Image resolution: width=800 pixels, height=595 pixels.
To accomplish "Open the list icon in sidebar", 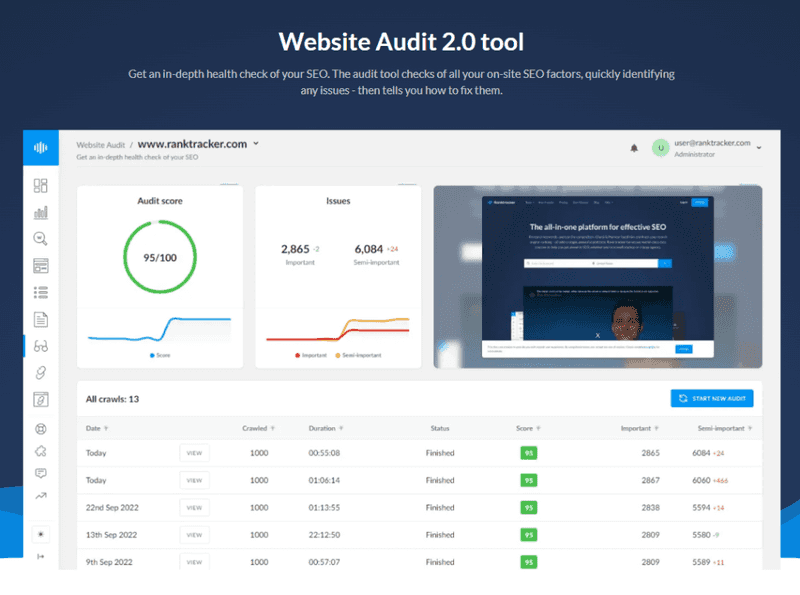I will click(41, 292).
